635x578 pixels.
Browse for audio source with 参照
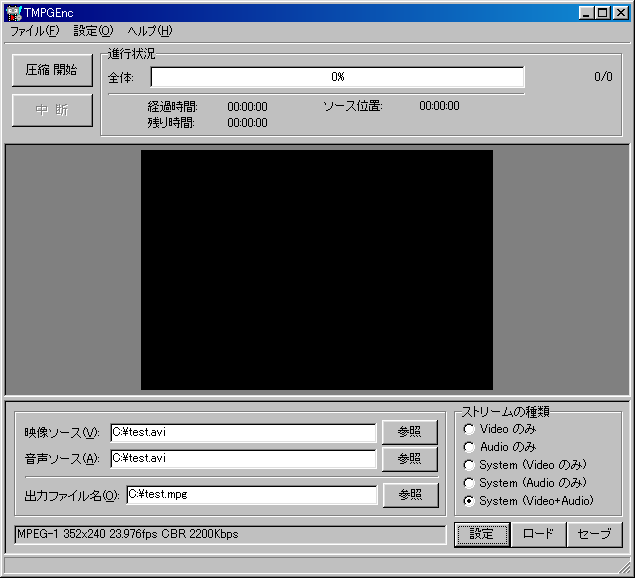pyautogui.click(x=409, y=459)
